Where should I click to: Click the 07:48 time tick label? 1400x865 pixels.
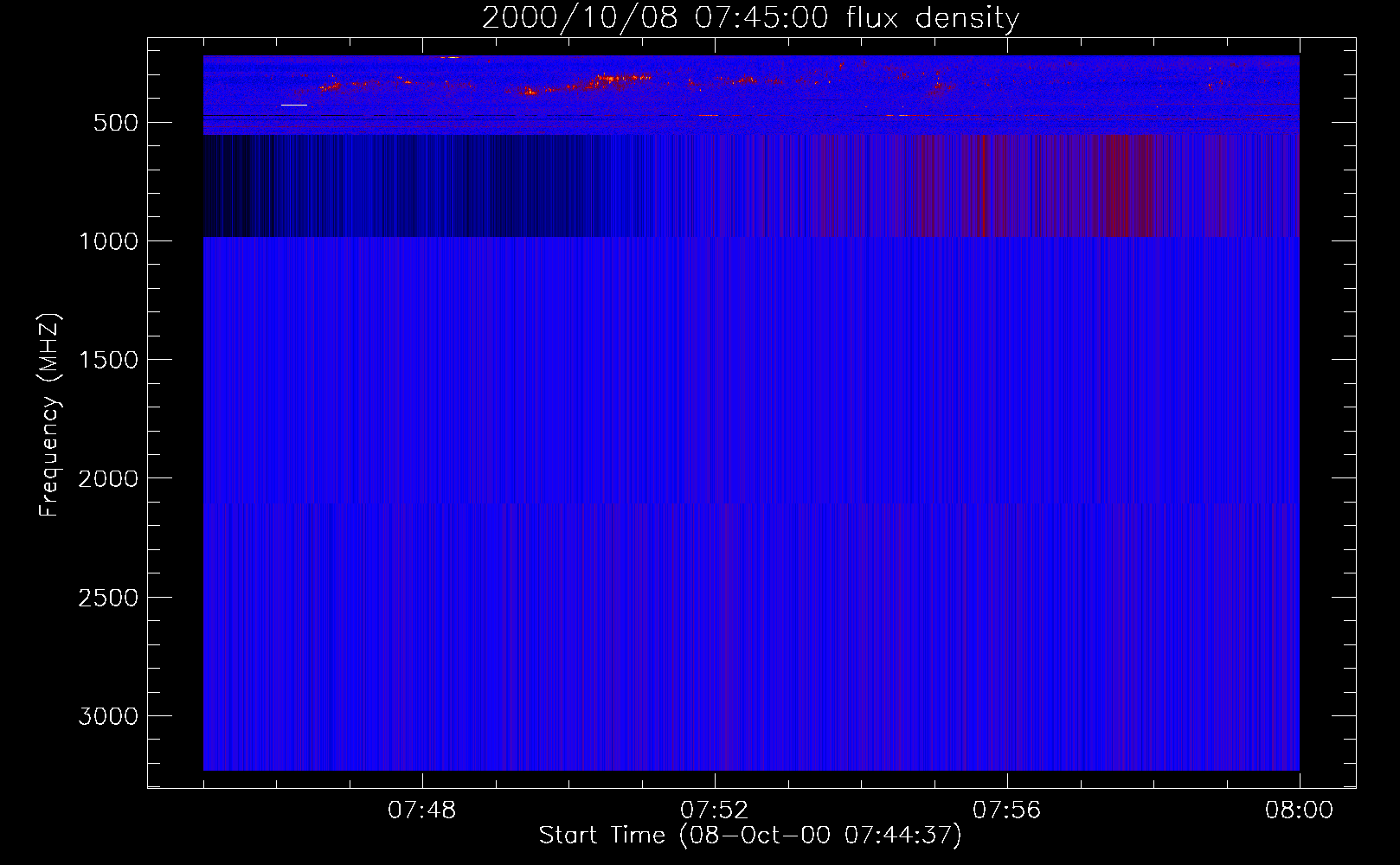point(422,811)
